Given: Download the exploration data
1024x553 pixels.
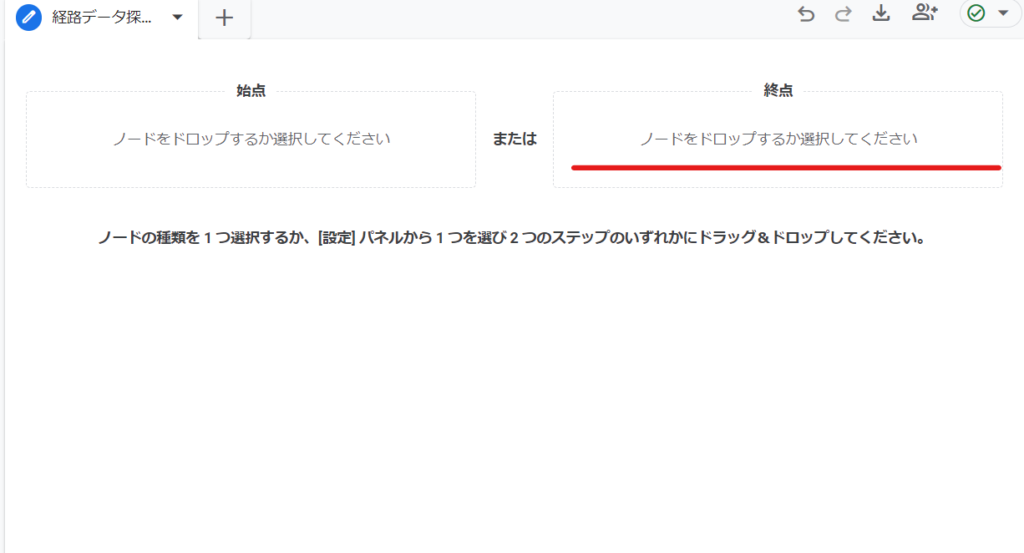Looking at the screenshot, I should click(881, 13).
